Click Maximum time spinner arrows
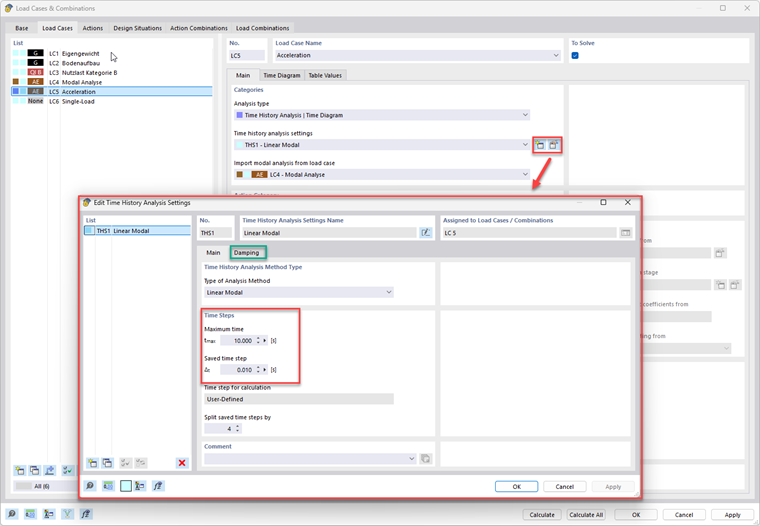The image size is (760, 526). pos(258,340)
